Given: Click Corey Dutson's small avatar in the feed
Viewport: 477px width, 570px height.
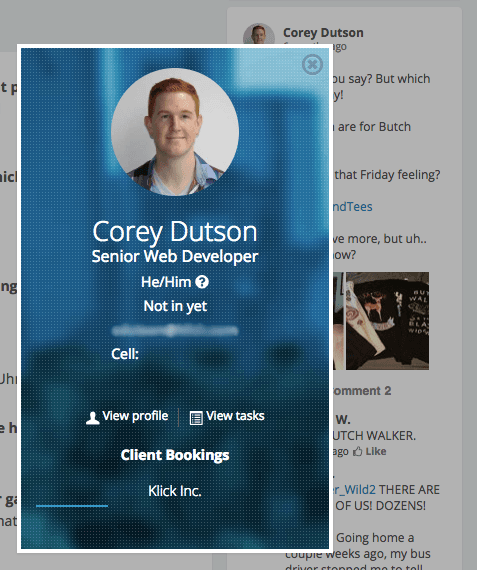Looking at the screenshot, I should click(x=259, y=34).
